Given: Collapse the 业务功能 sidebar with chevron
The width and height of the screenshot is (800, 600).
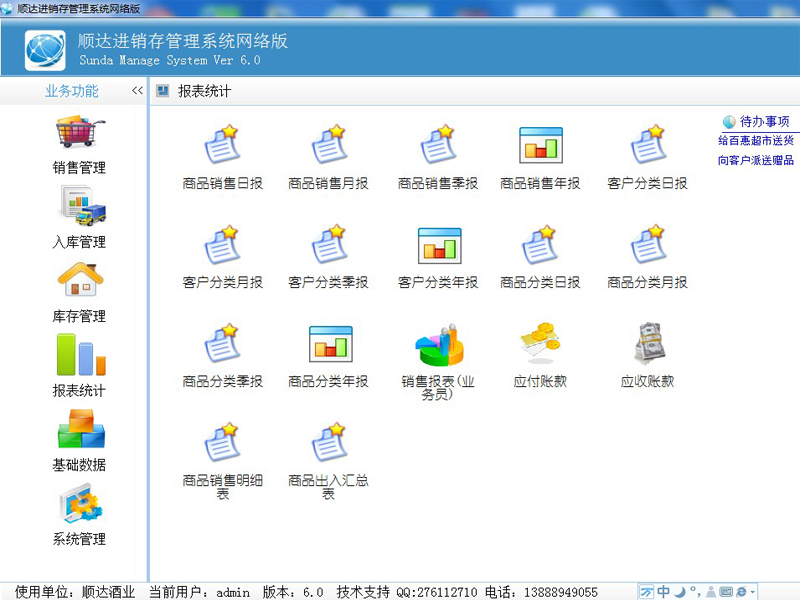Looking at the screenshot, I should (137, 91).
